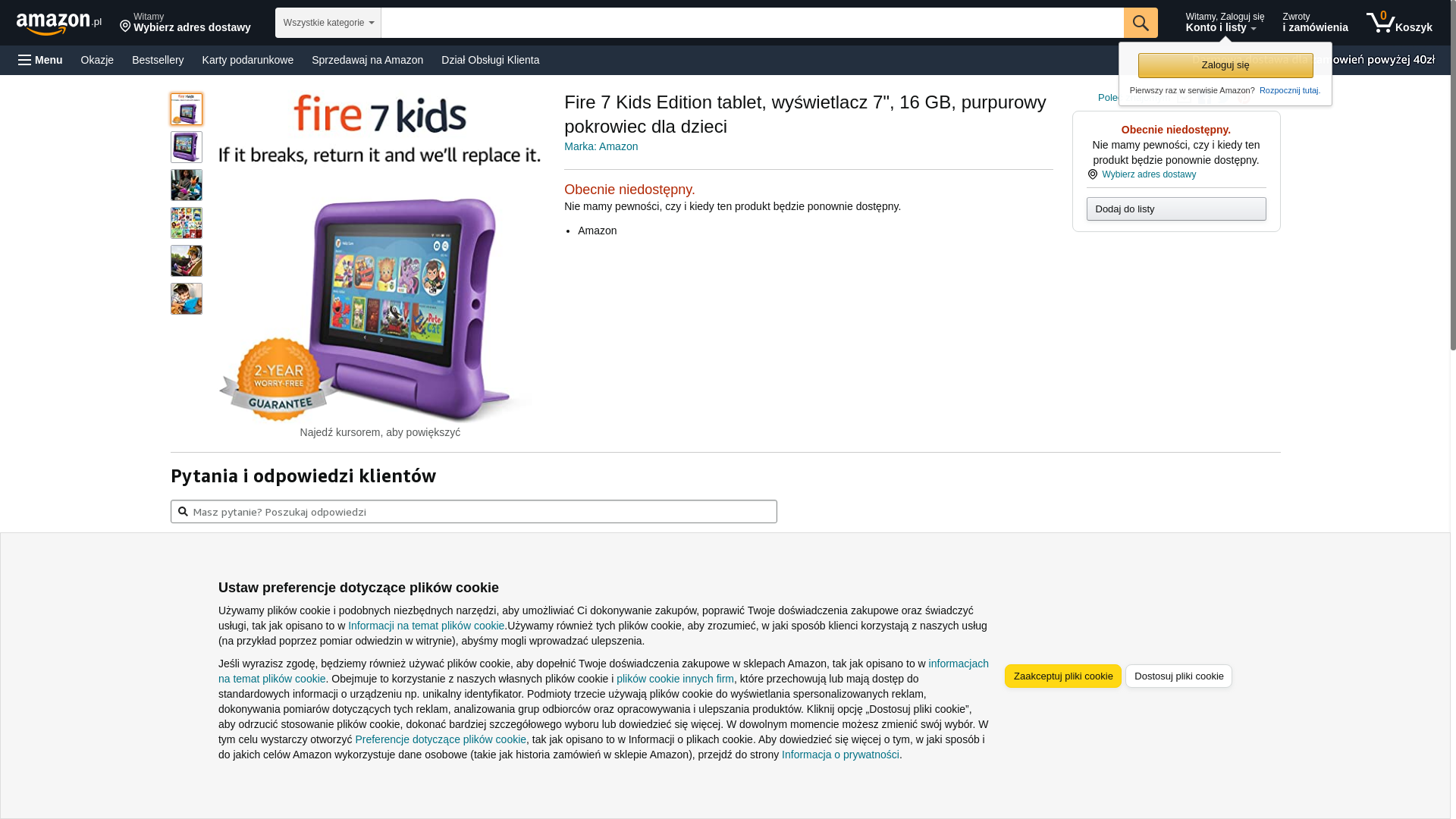Select the second tablet thumbnail image
Viewport: 1456px width, 819px height.
tap(187, 147)
